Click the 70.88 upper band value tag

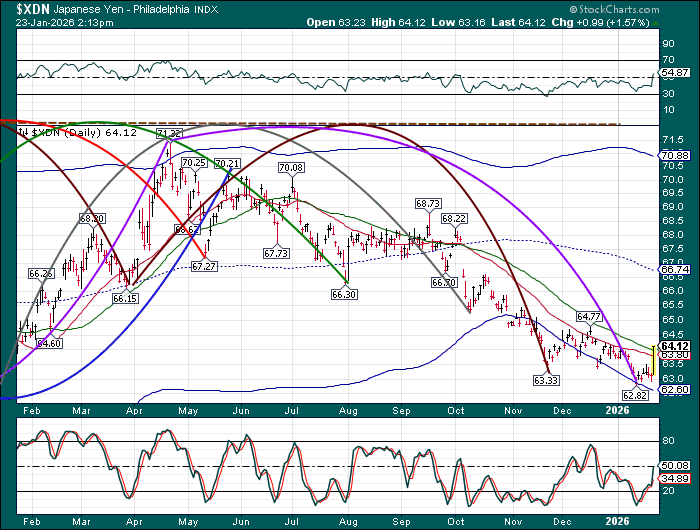pyautogui.click(x=676, y=155)
